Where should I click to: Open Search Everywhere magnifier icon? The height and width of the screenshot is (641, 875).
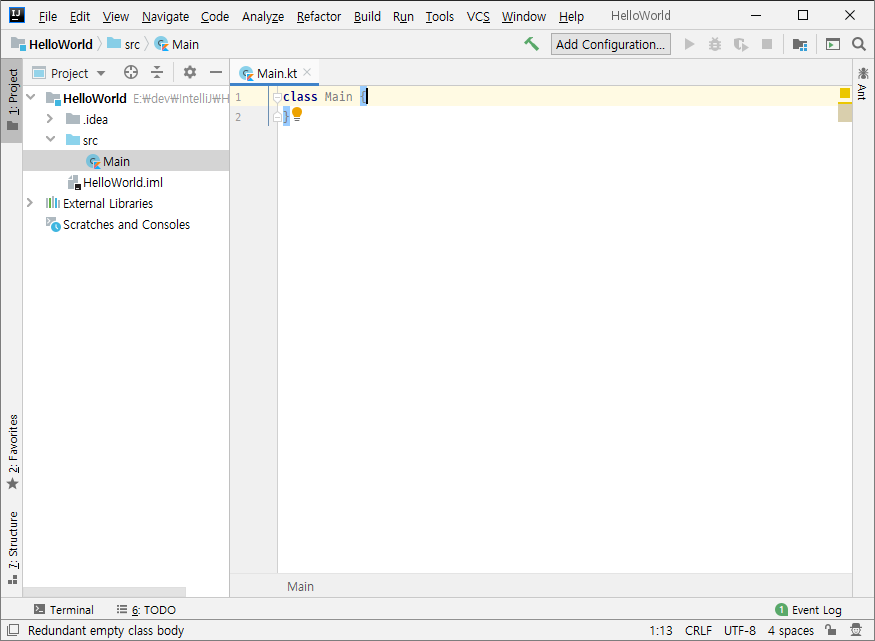pos(859,44)
